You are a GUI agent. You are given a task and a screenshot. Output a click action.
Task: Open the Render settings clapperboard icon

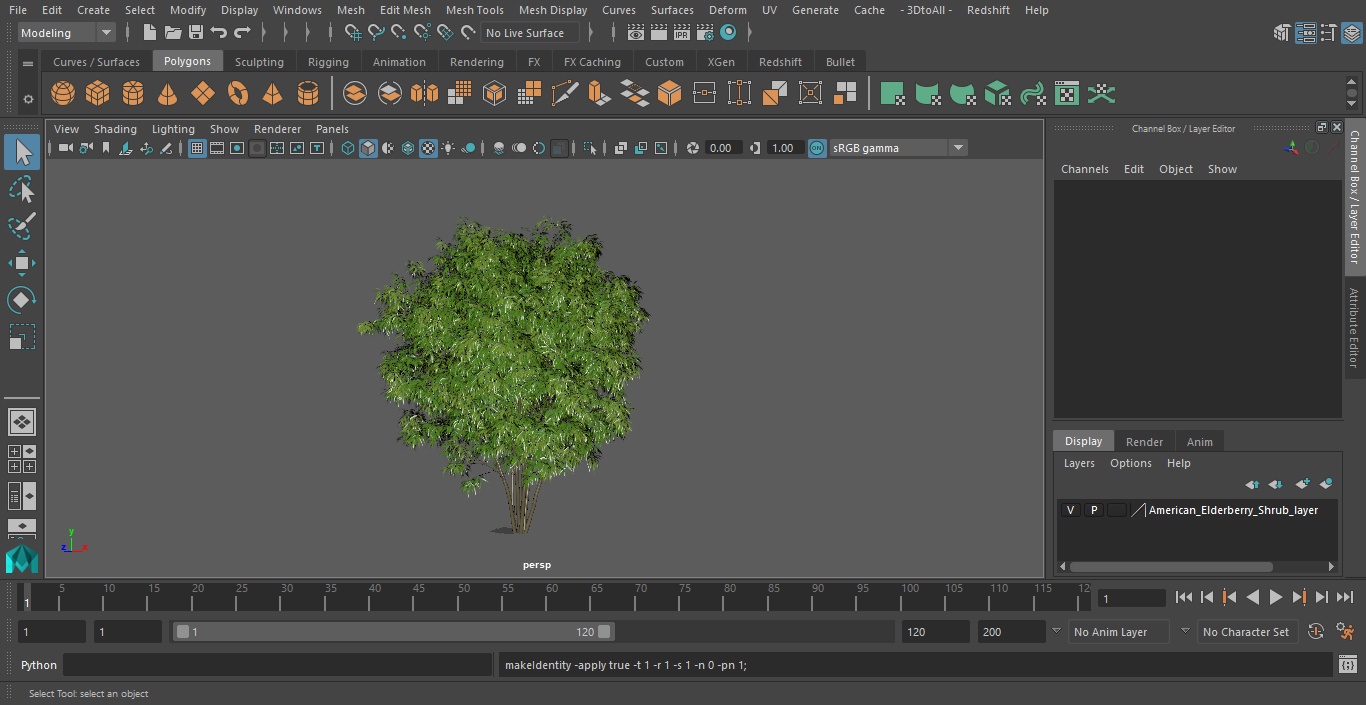(x=705, y=33)
